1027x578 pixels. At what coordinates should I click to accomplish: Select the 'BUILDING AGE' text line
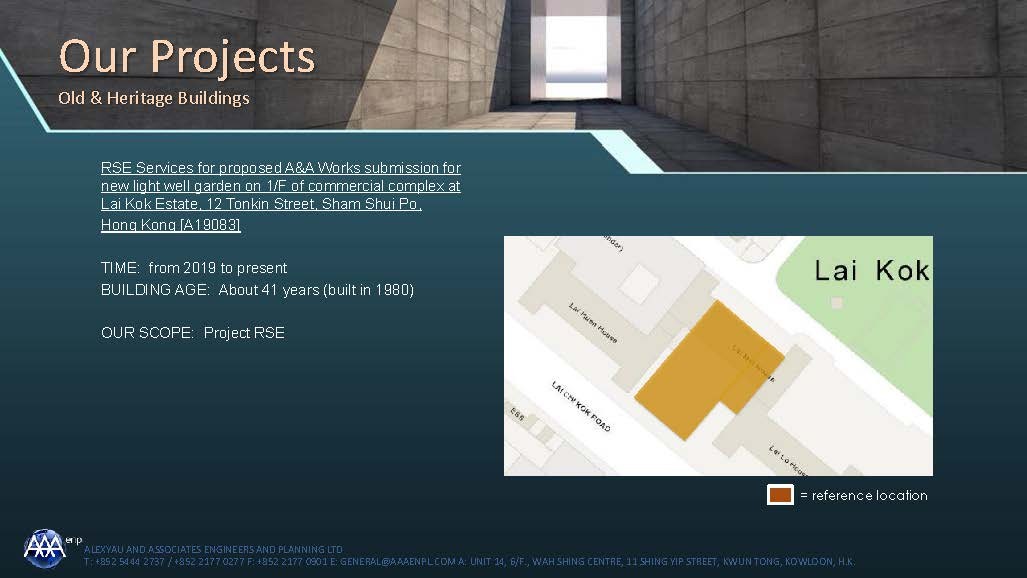coord(257,290)
